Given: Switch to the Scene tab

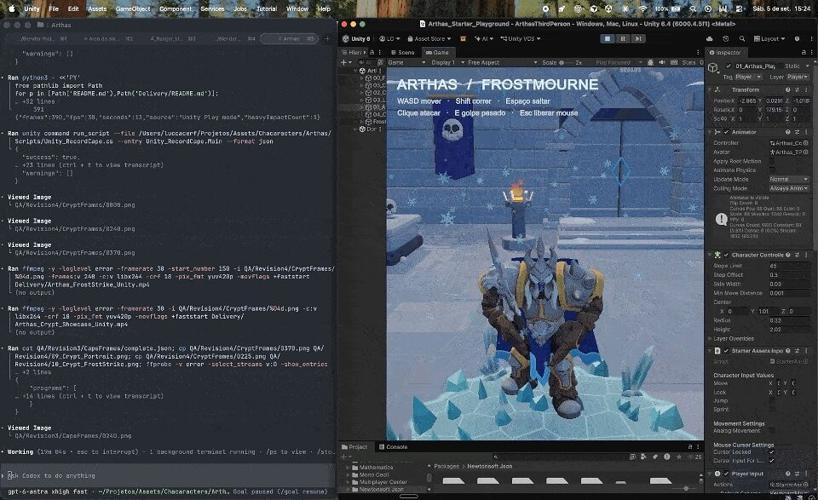Looking at the screenshot, I should pyautogui.click(x=403, y=52).
